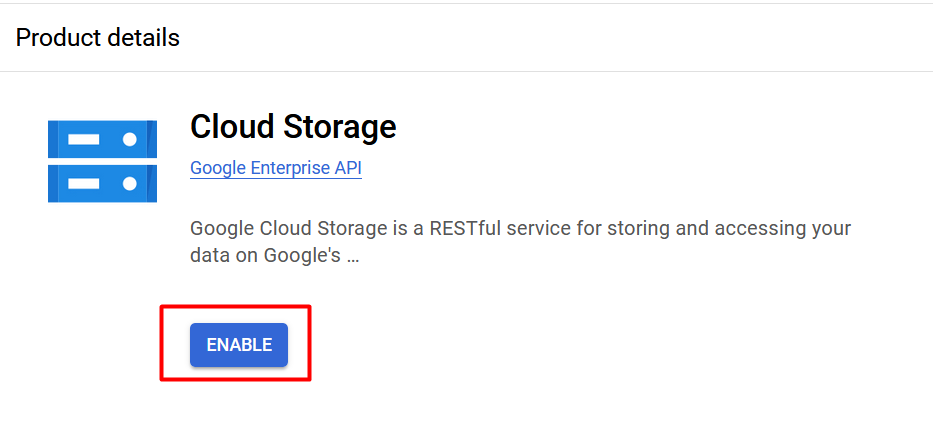
Task: Click white circle on upper drive bar
Action: 130,139
